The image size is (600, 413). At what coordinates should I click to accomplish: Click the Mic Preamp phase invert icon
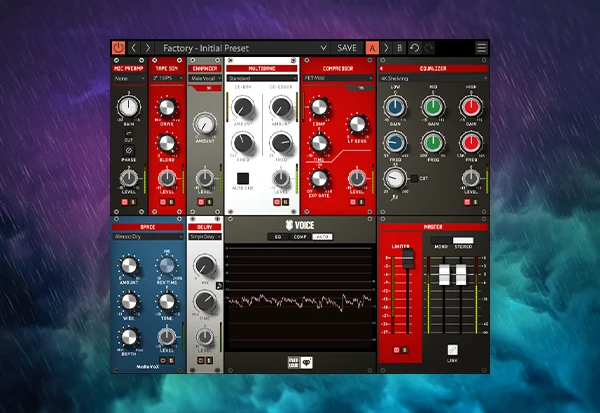click(129, 150)
